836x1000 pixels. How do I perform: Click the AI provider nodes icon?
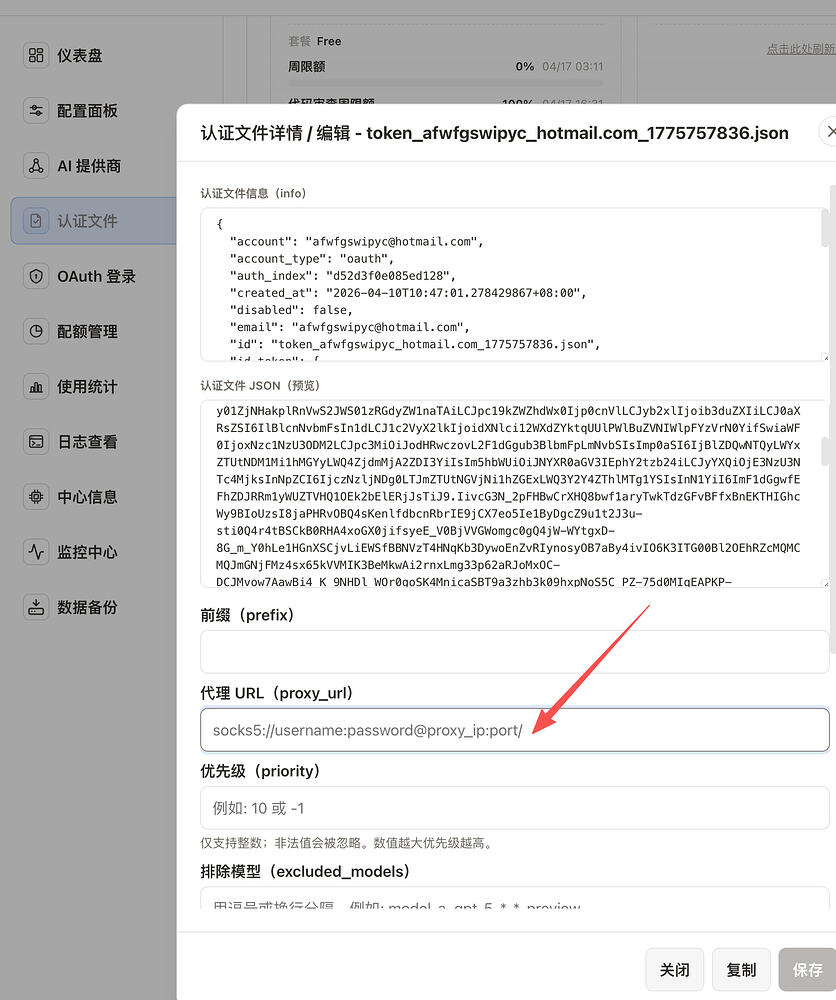[x=36, y=166]
